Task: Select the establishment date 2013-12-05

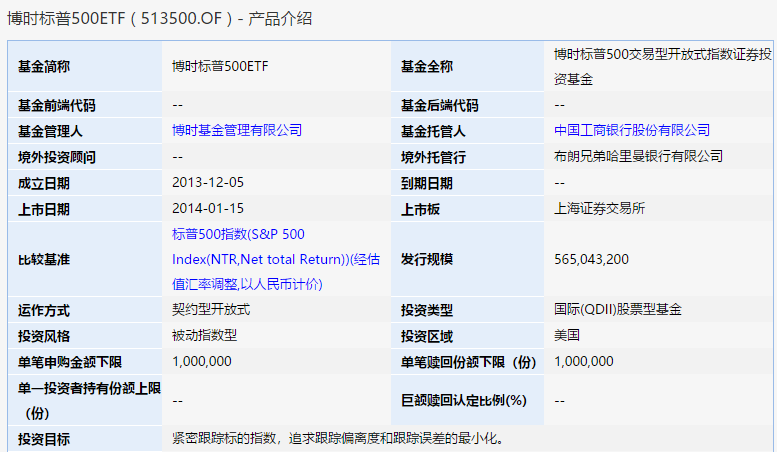Action: coord(208,182)
